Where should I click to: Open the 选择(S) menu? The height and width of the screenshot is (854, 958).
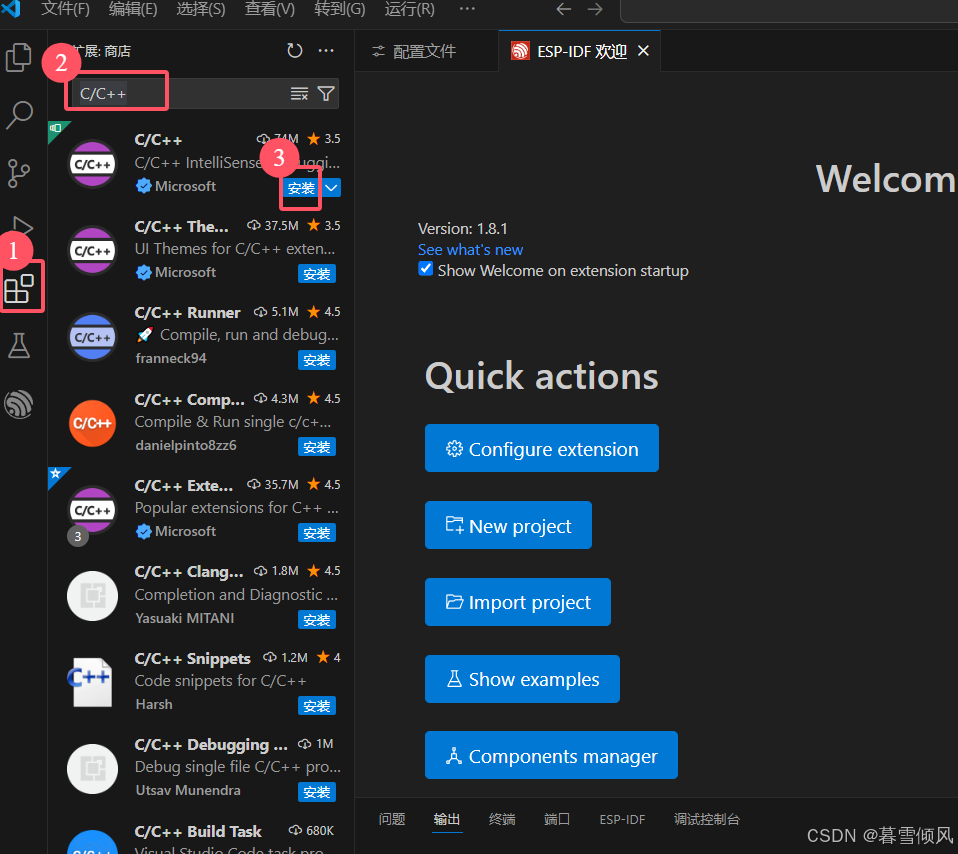coord(200,9)
